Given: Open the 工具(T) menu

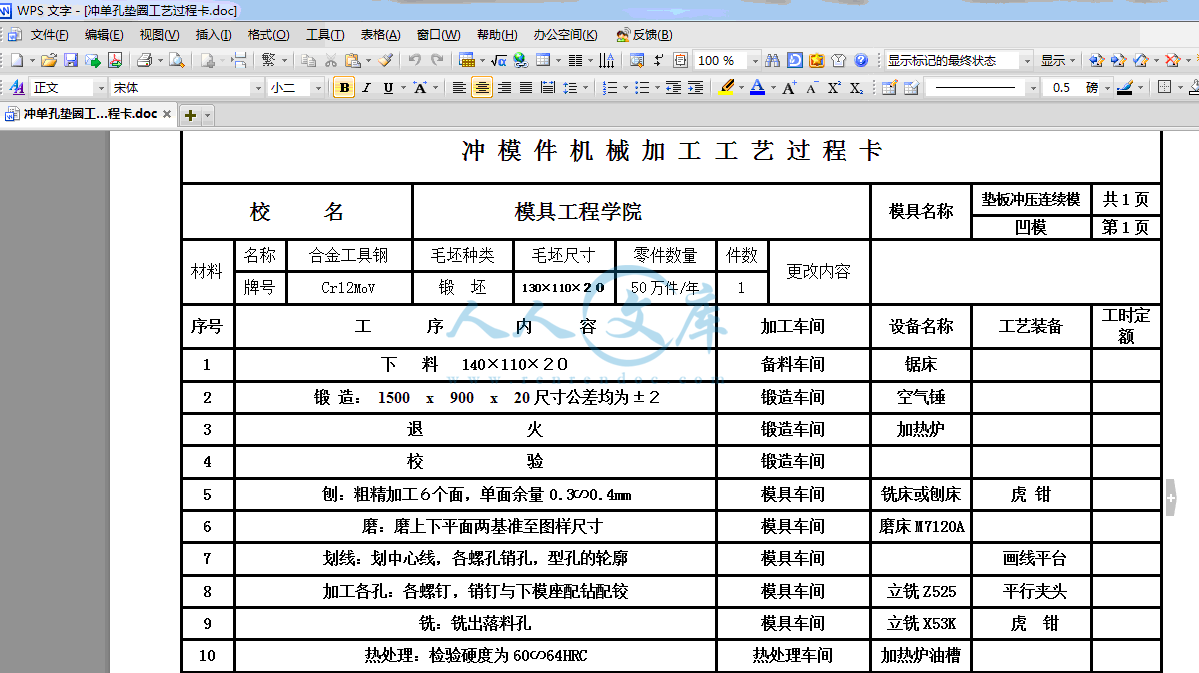Looking at the screenshot, I should tap(325, 35).
